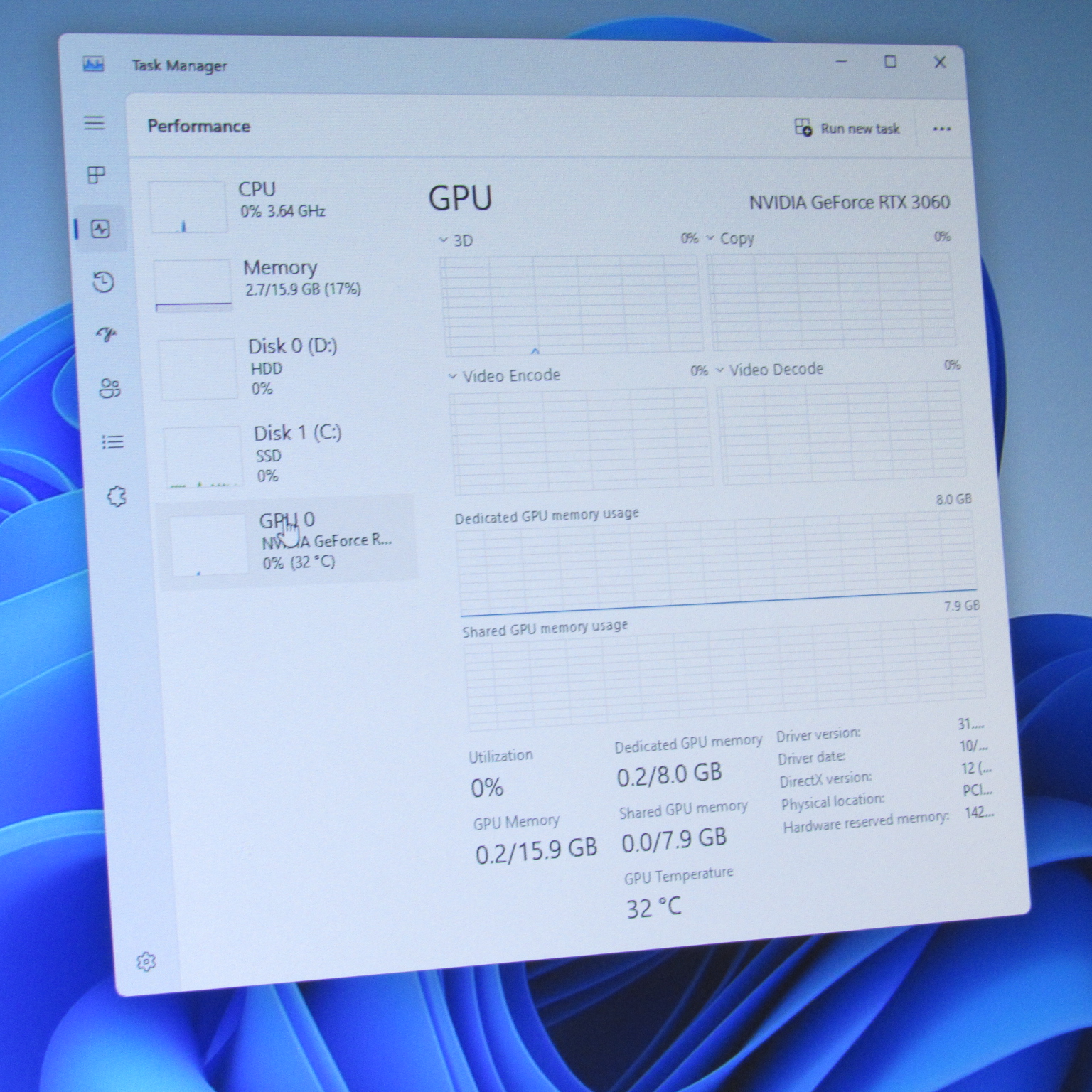The height and width of the screenshot is (1092, 1092).
Task: Select Disk 0 (D:) HDD entry
Action: click(x=284, y=366)
